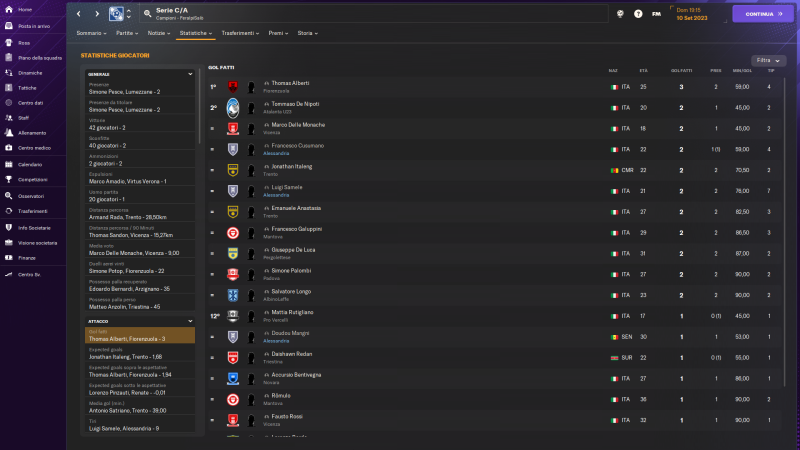The height and width of the screenshot is (450, 800).
Task: Open Centro medico from the sidebar
Action: pyautogui.click(x=8, y=147)
